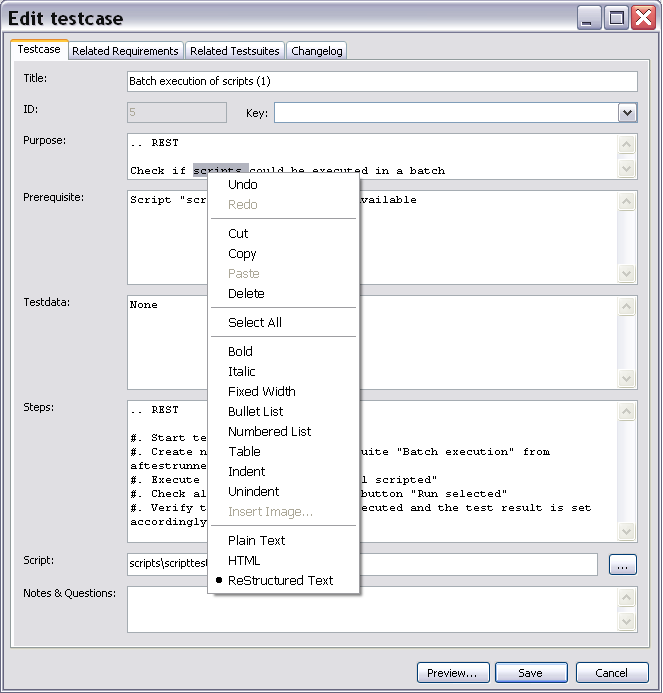Click Steps scroll down arrow

627,531
